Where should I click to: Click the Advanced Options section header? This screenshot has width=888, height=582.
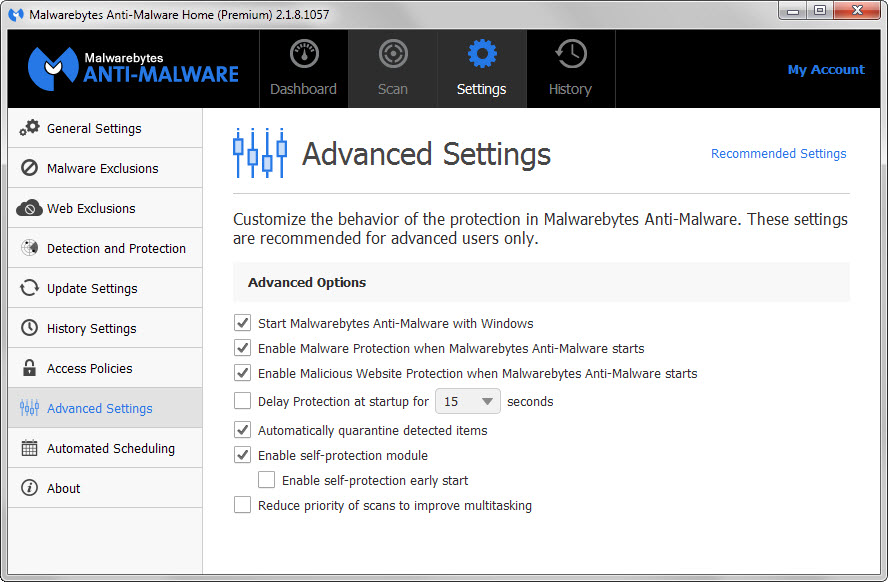tap(541, 282)
